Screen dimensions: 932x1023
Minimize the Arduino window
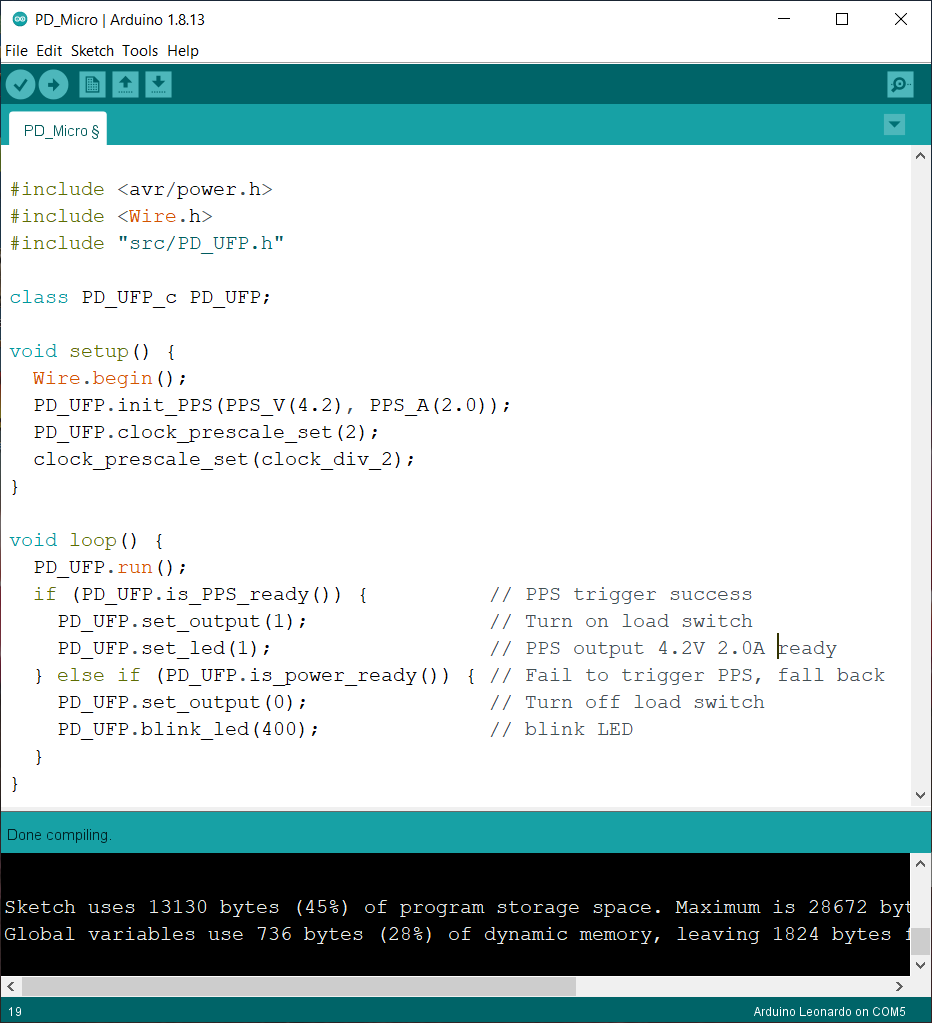(784, 19)
